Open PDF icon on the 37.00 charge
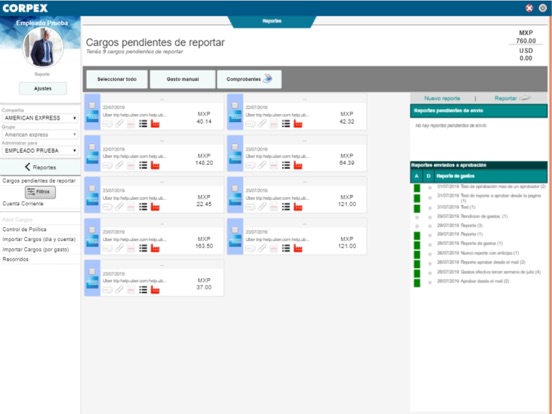The width and height of the screenshot is (552, 414). [x=131, y=290]
